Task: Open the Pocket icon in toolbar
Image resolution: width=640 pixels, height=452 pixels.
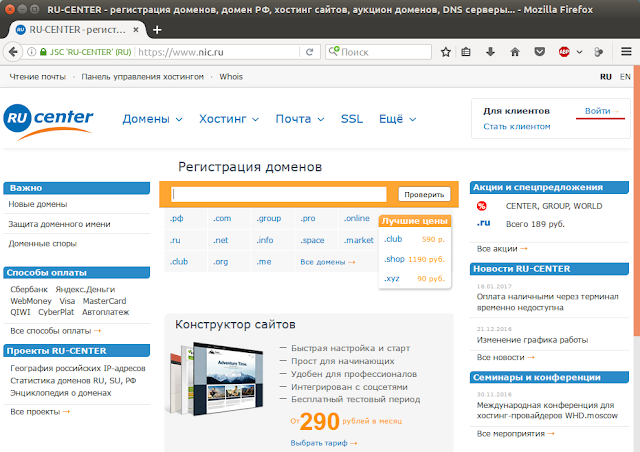Action: pos(540,52)
